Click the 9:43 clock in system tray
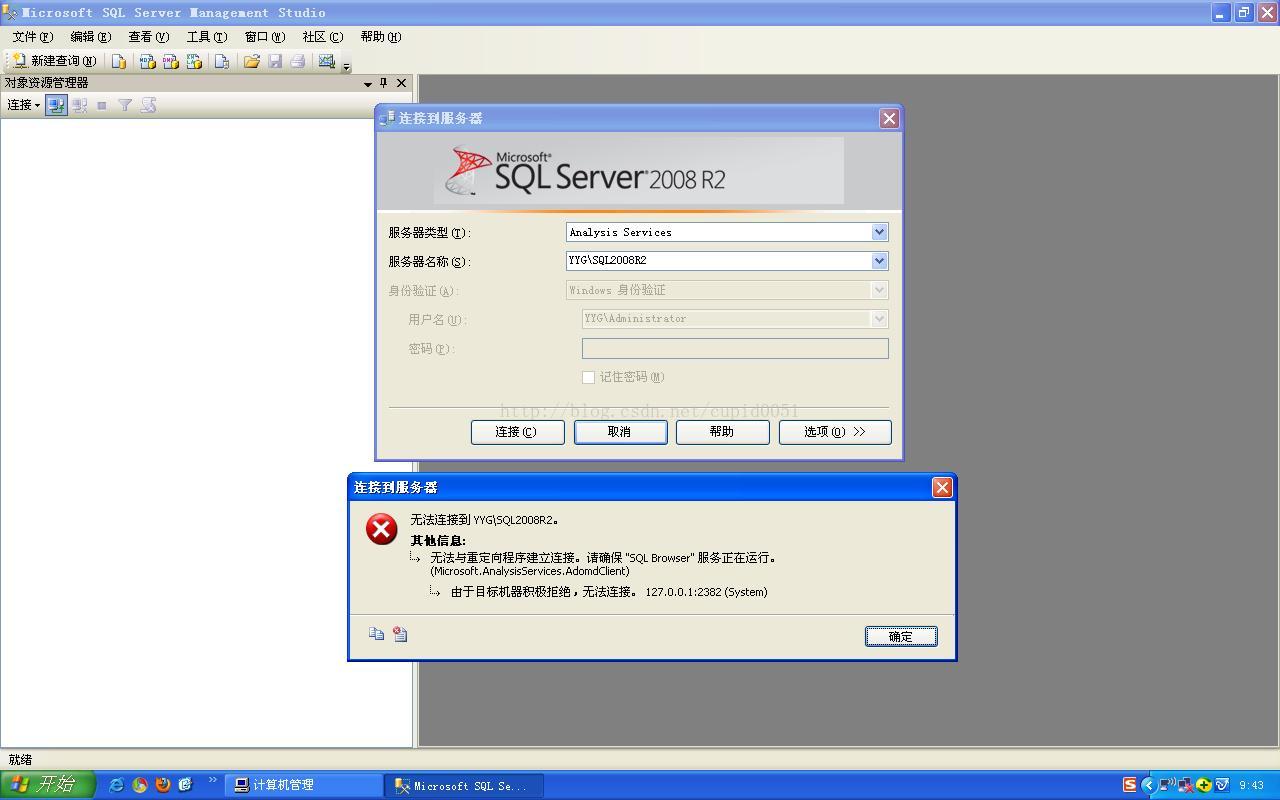Image resolution: width=1280 pixels, height=800 pixels. tap(1251, 786)
